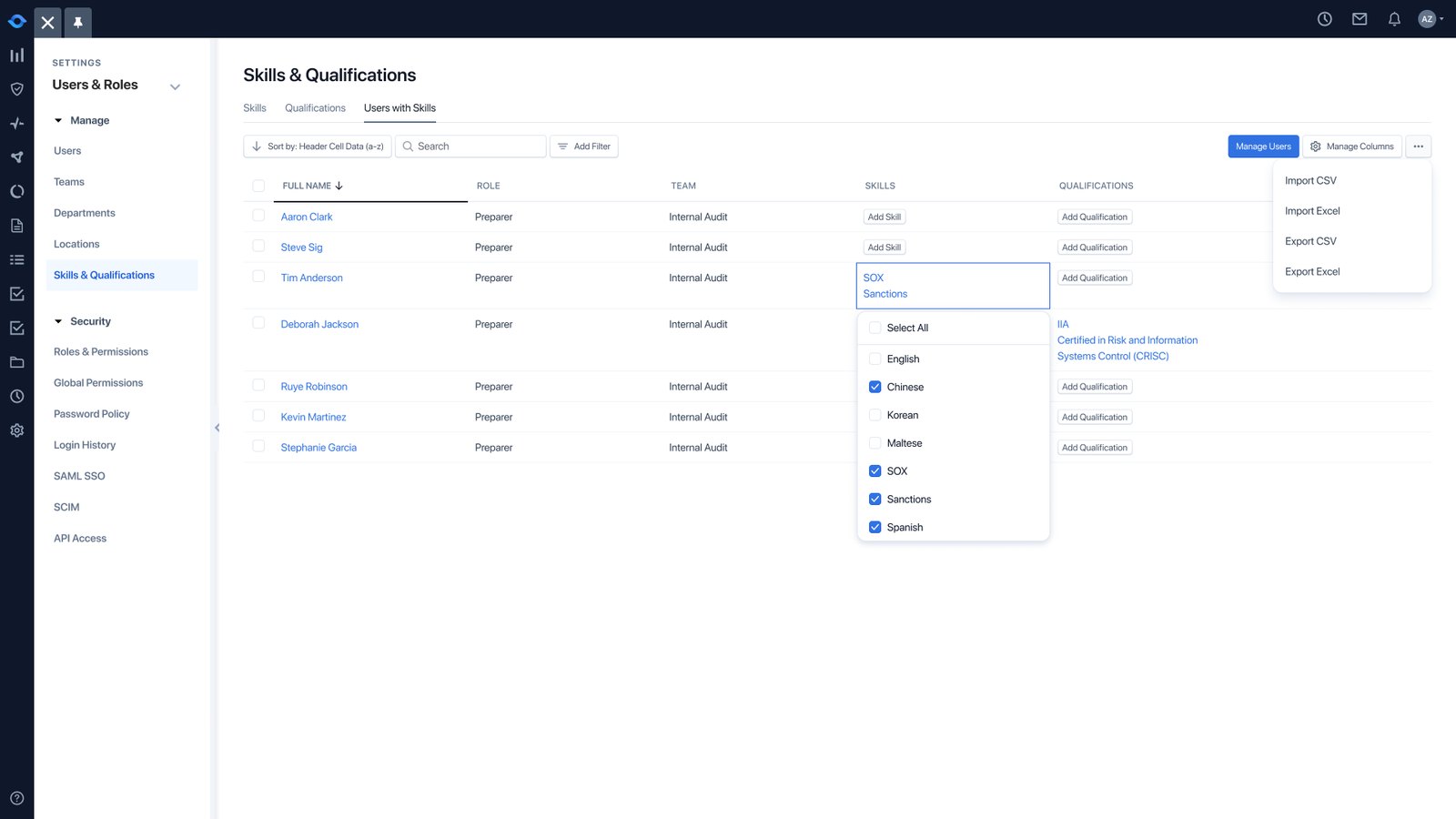The height and width of the screenshot is (819, 1456).
Task: Choose Import Excel from the menu
Action: point(1312,211)
